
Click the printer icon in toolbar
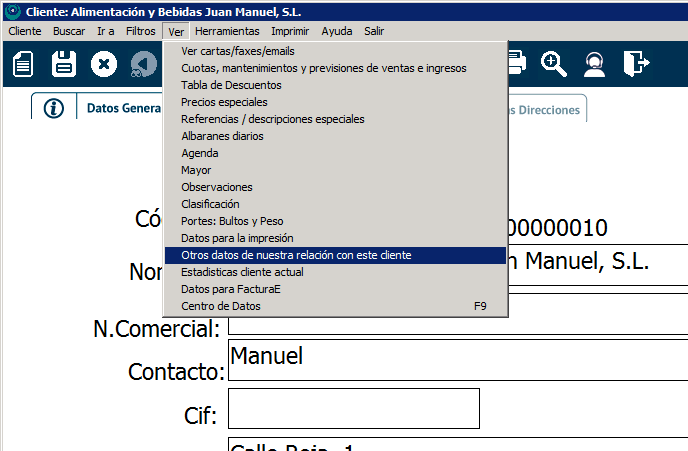(x=516, y=64)
